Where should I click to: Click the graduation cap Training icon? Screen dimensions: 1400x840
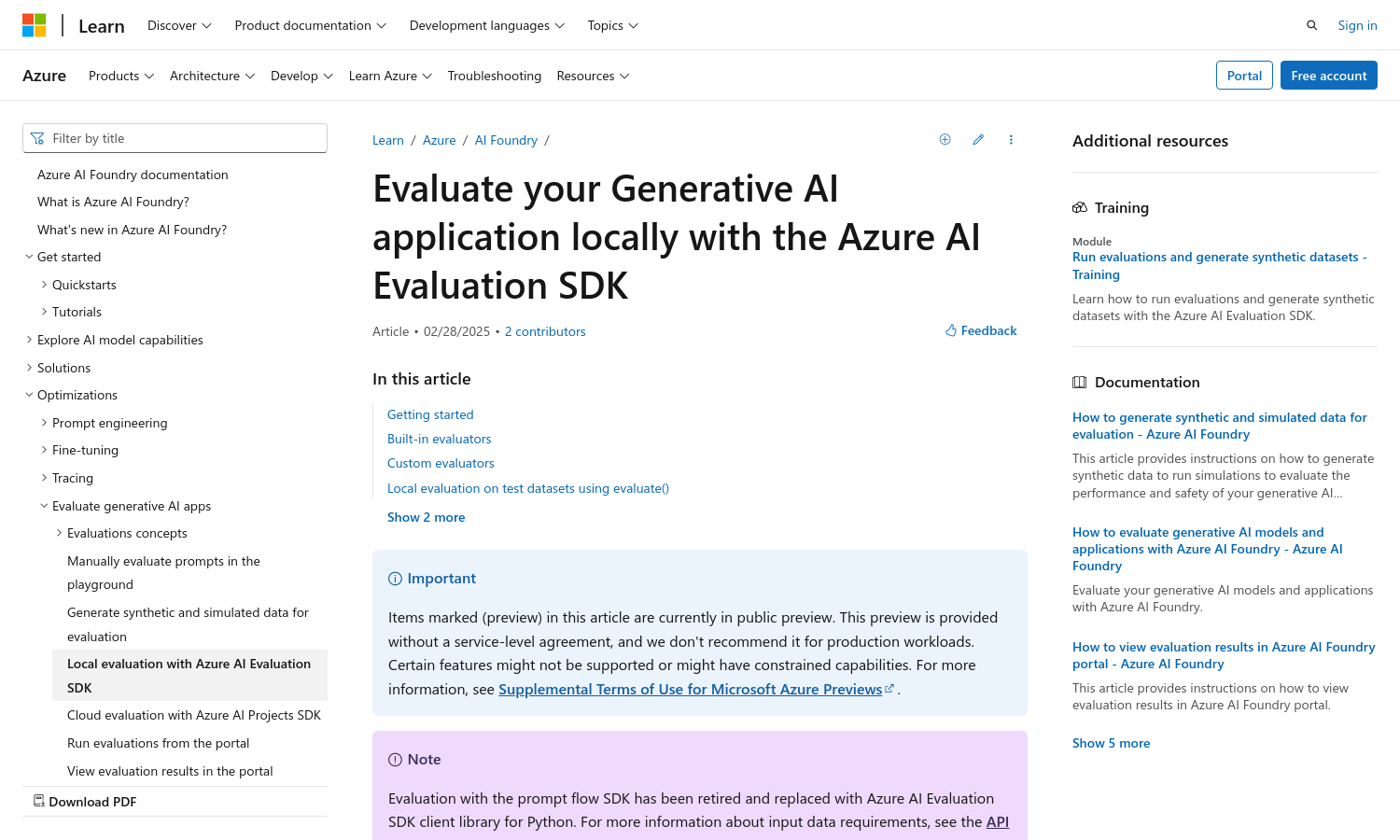coord(1080,207)
